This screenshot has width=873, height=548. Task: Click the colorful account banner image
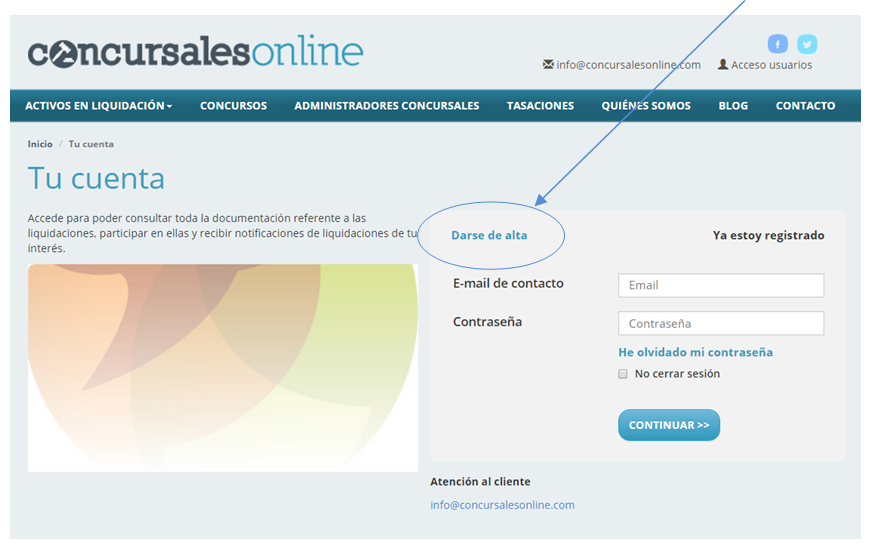point(223,368)
